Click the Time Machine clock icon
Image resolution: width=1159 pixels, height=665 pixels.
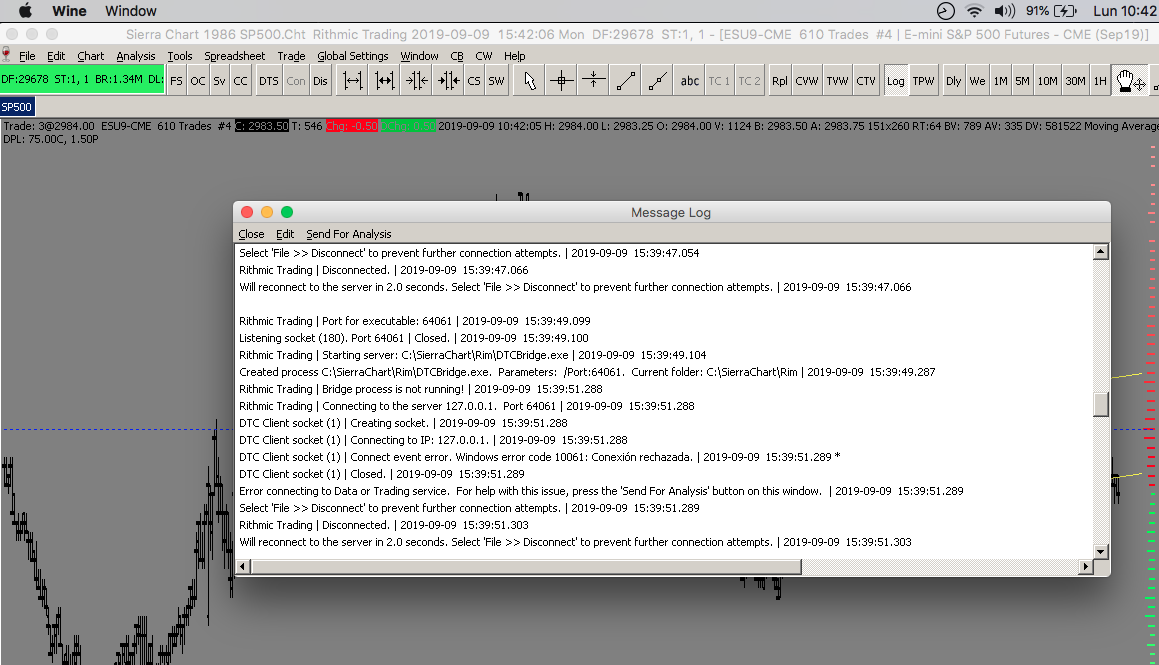[945, 11]
